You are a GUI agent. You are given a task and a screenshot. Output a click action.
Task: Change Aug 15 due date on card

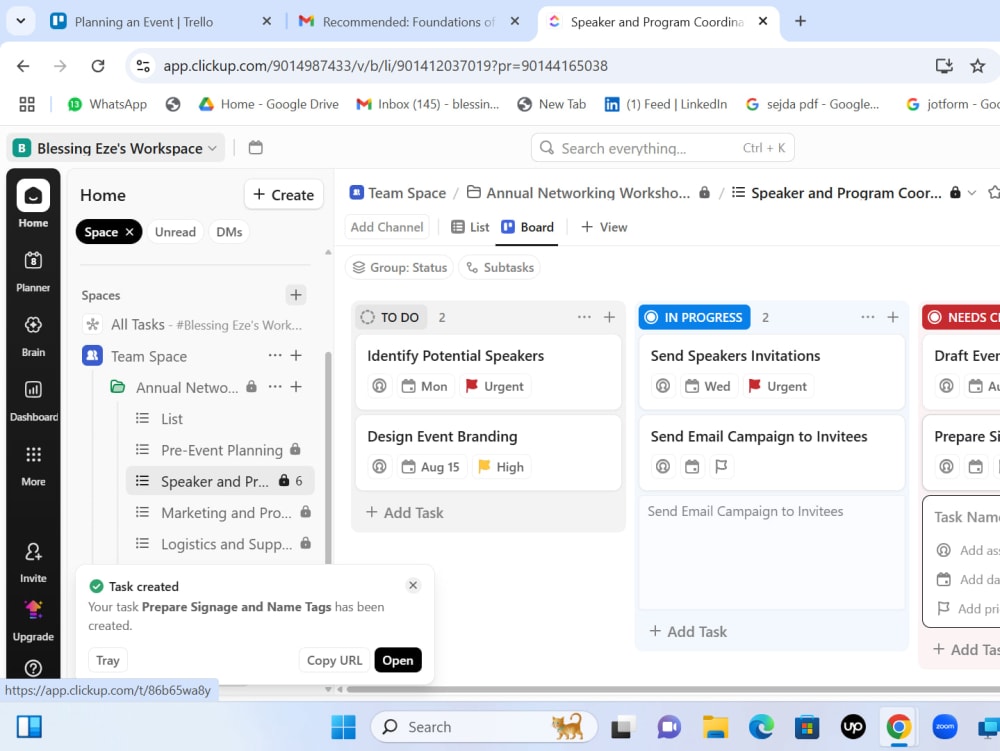click(x=430, y=467)
